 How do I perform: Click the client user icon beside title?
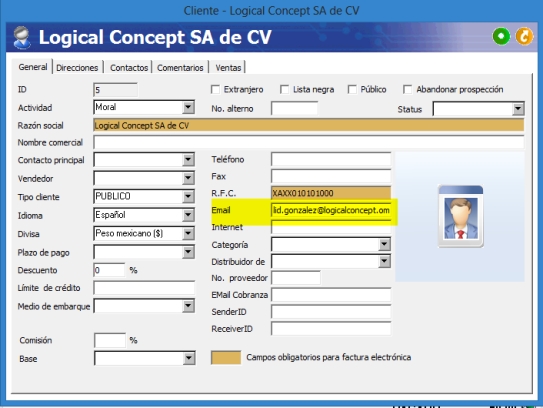point(22,37)
